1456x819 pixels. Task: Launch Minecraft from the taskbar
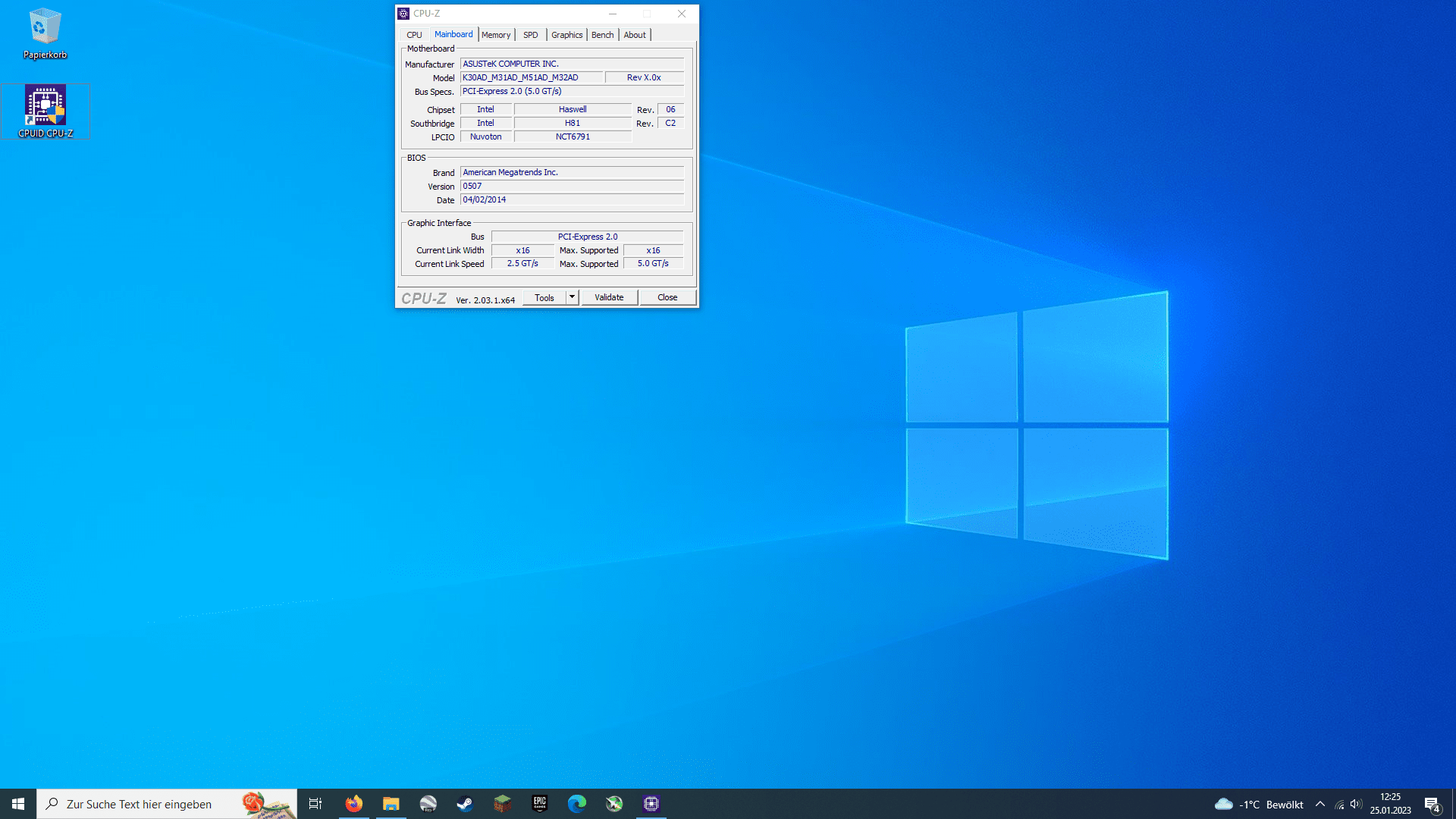(502, 804)
